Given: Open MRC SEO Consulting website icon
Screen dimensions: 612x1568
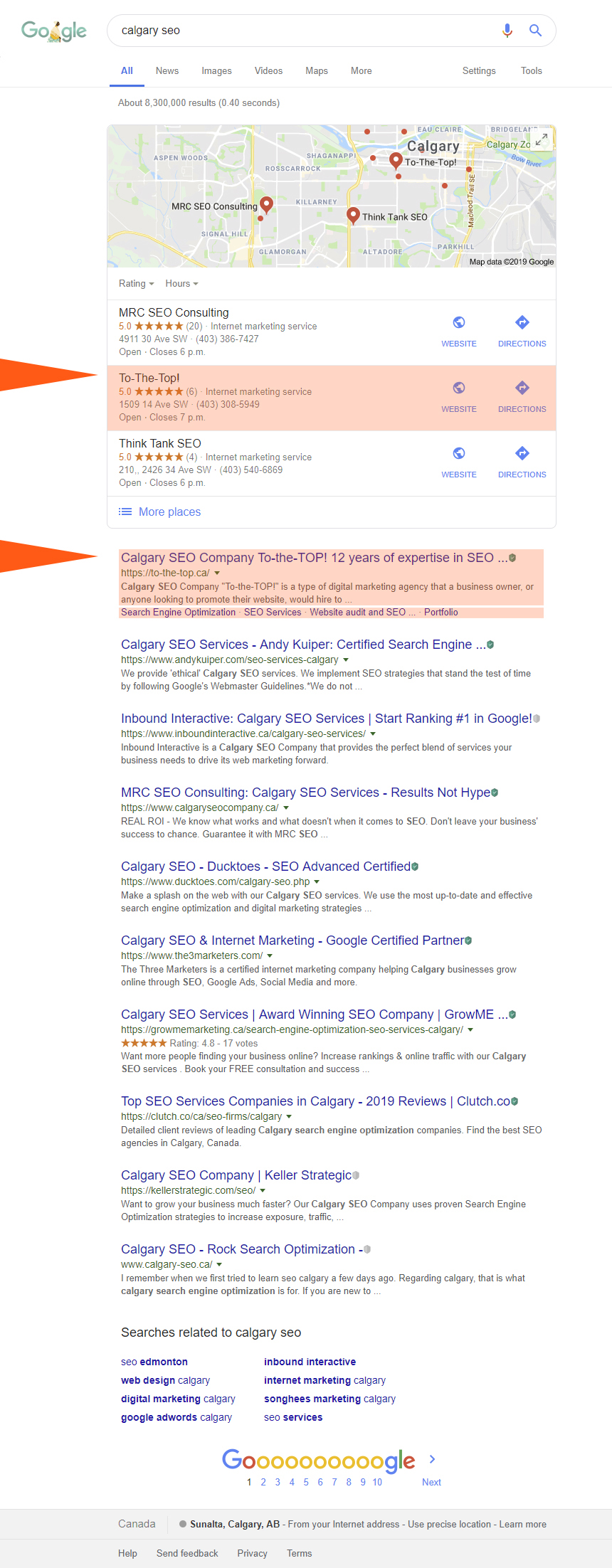Looking at the screenshot, I should [459, 322].
